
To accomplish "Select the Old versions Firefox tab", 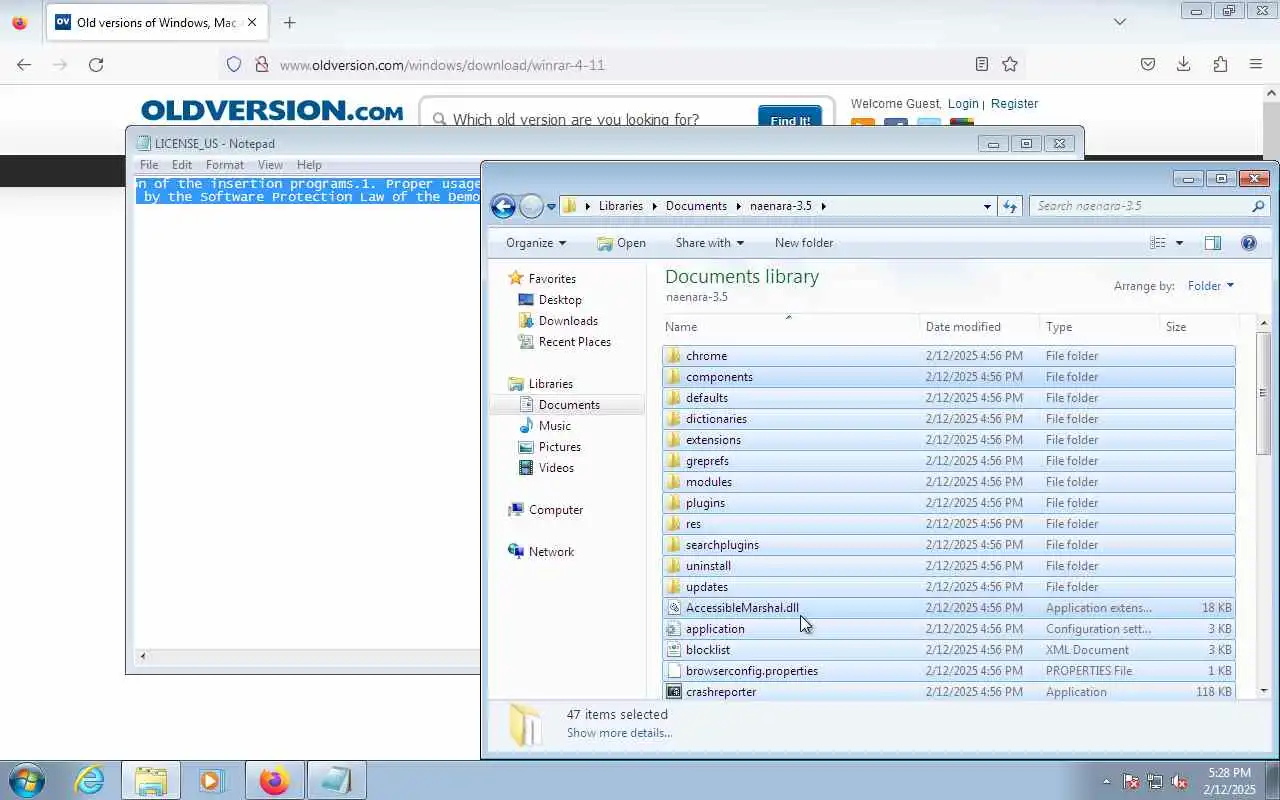I will pyautogui.click(x=157, y=22).
